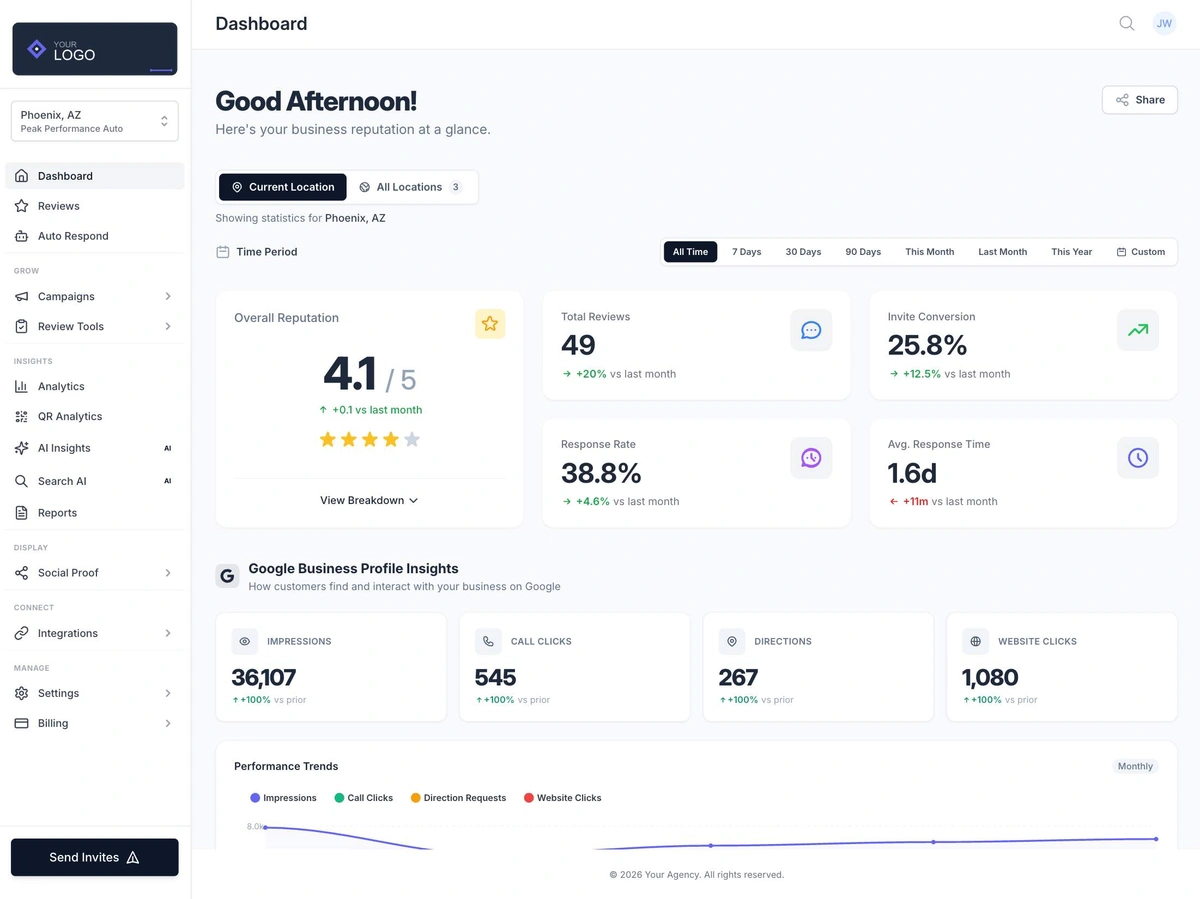
Task: Toggle the Impressions legend on the chart
Action: click(x=283, y=797)
